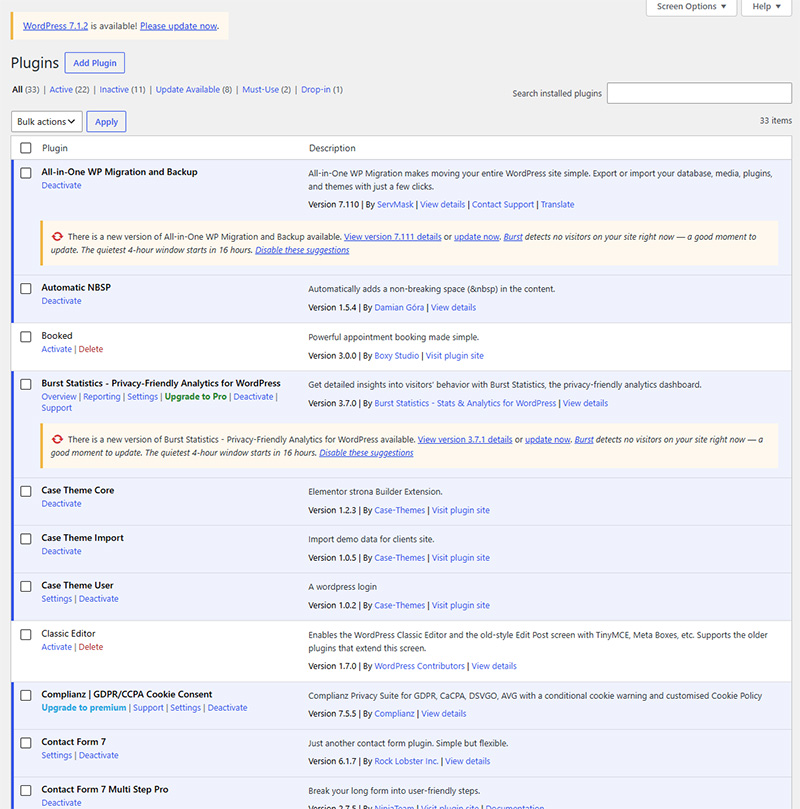Show Must-Use plugins

(260, 89)
